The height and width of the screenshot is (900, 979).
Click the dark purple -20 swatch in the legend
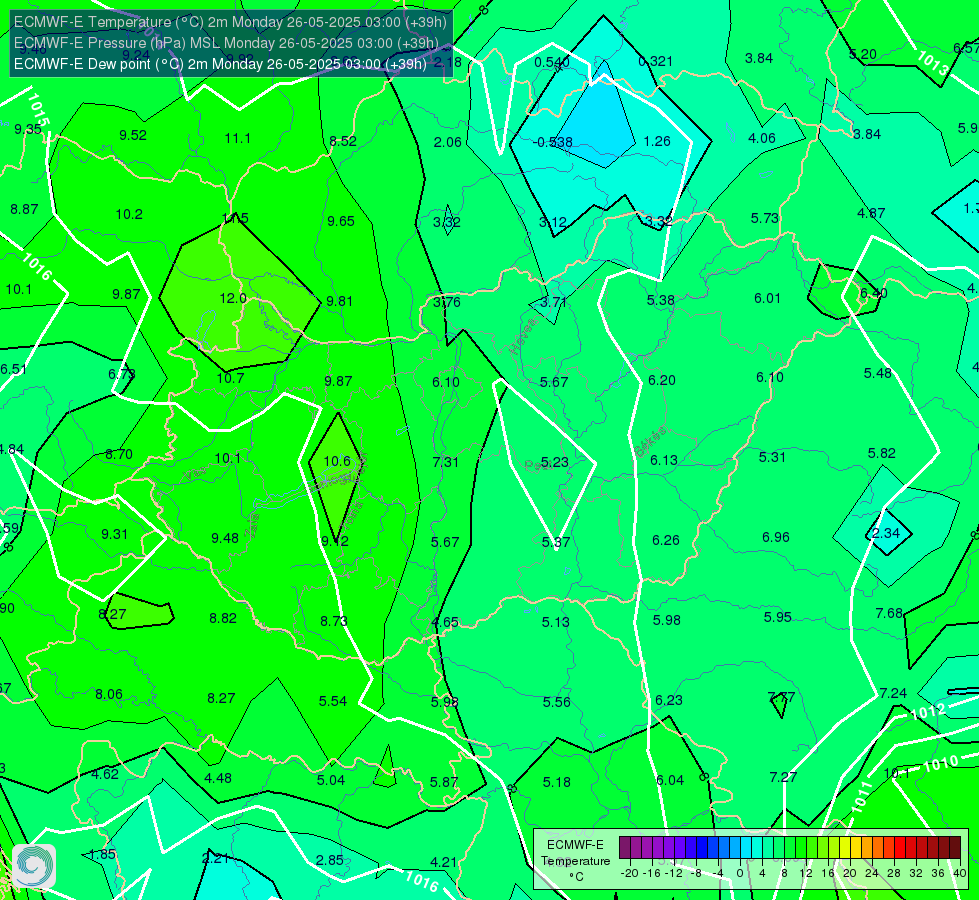625,848
